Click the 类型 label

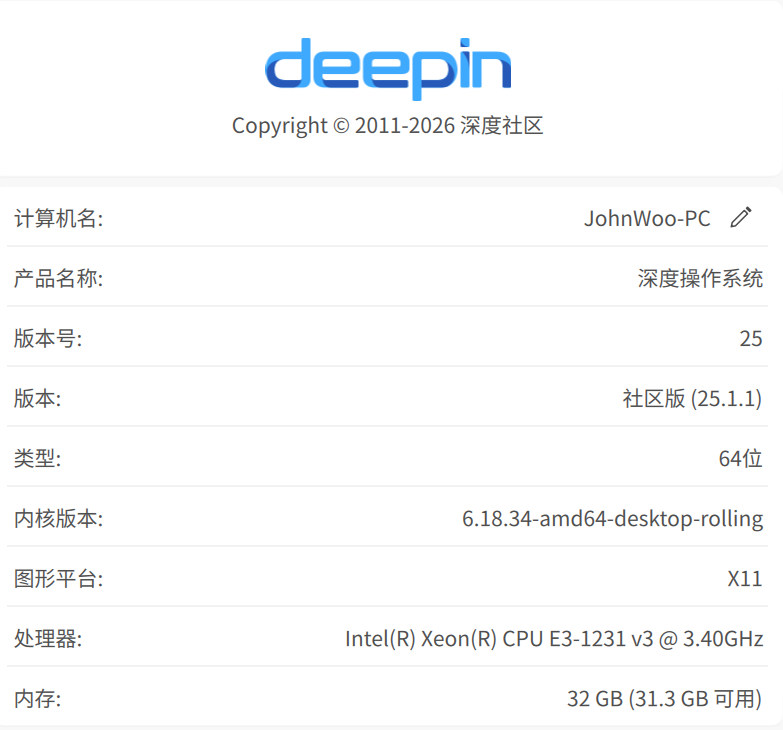tap(37, 458)
